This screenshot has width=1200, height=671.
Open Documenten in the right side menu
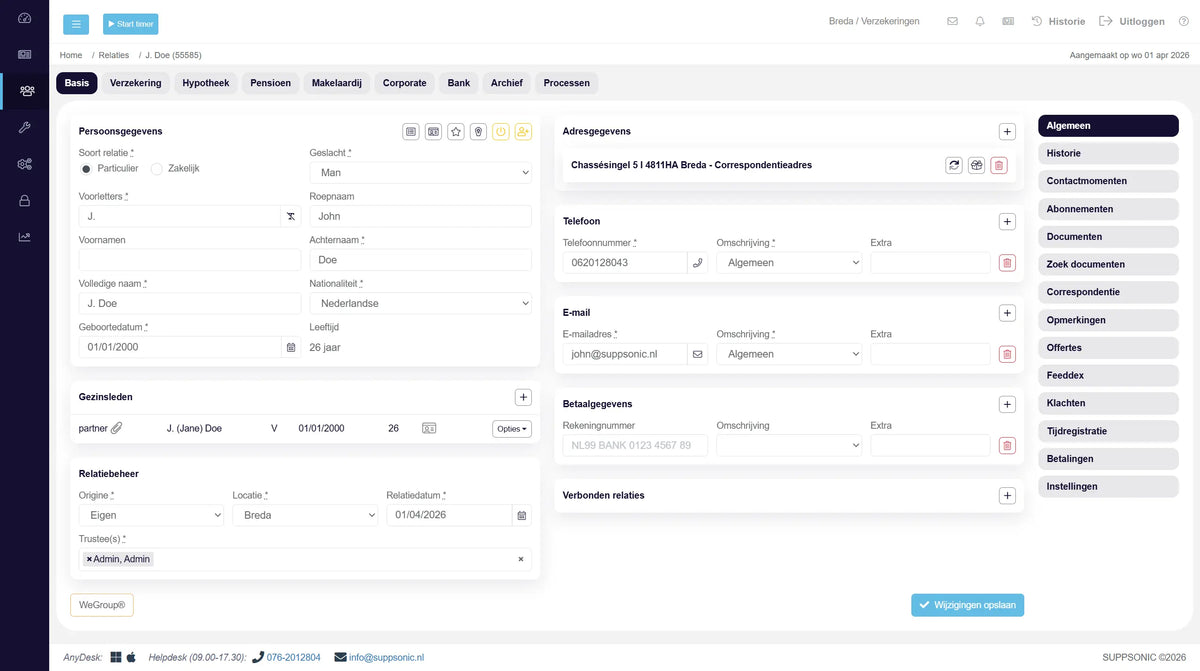[x=1107, y=237]
